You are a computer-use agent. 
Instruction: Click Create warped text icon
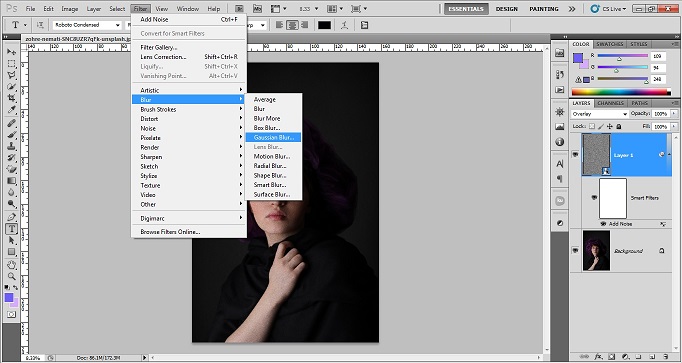point(344,25)
